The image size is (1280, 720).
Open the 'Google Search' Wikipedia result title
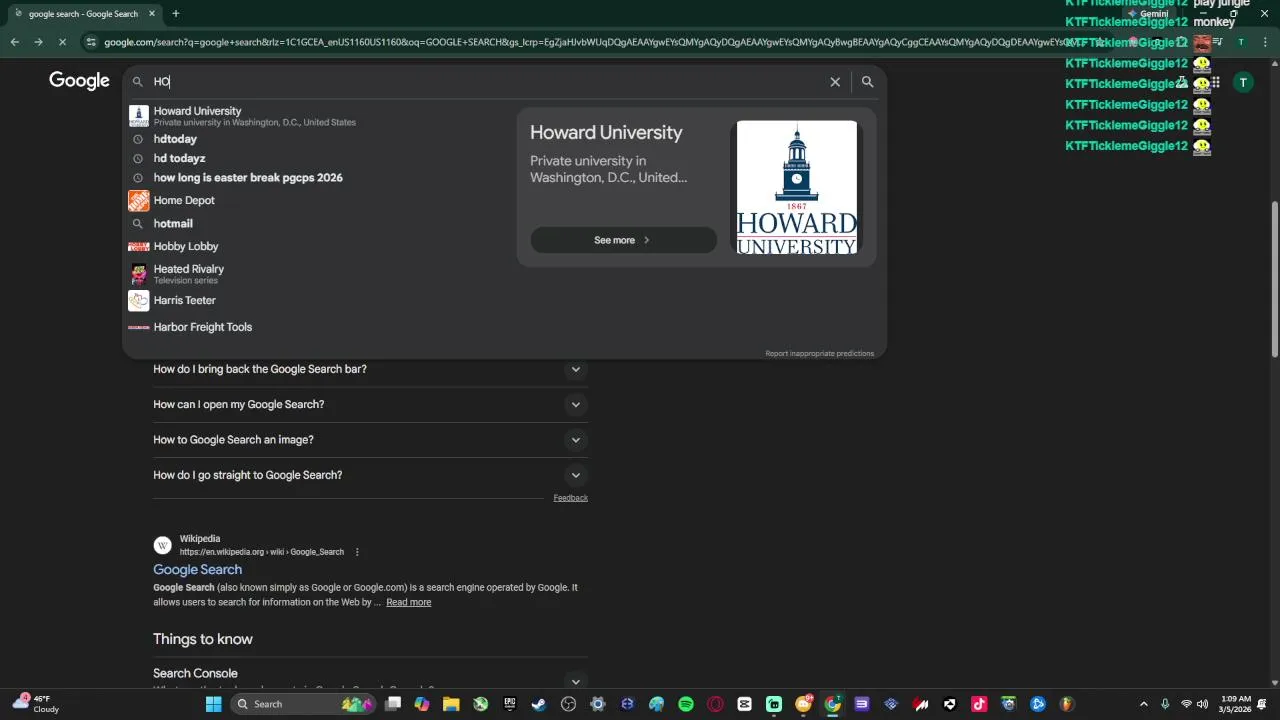(197, 569)
